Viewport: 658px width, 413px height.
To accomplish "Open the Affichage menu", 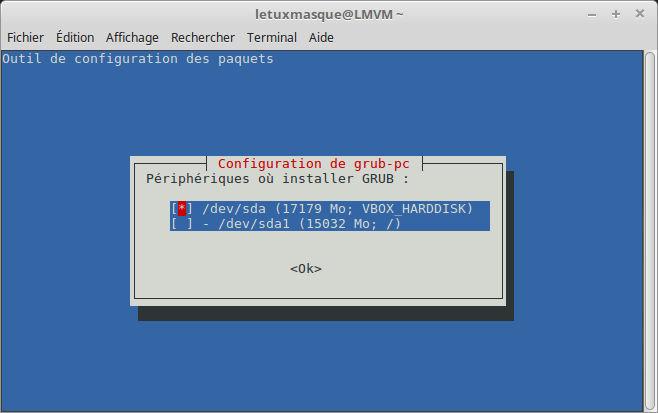I will 132,37.
